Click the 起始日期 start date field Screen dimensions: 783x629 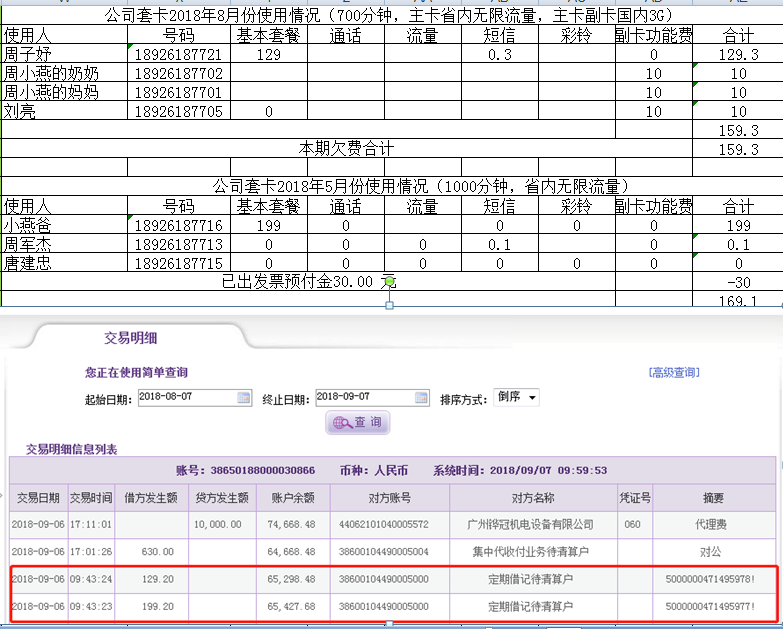(x=186, y=398)
